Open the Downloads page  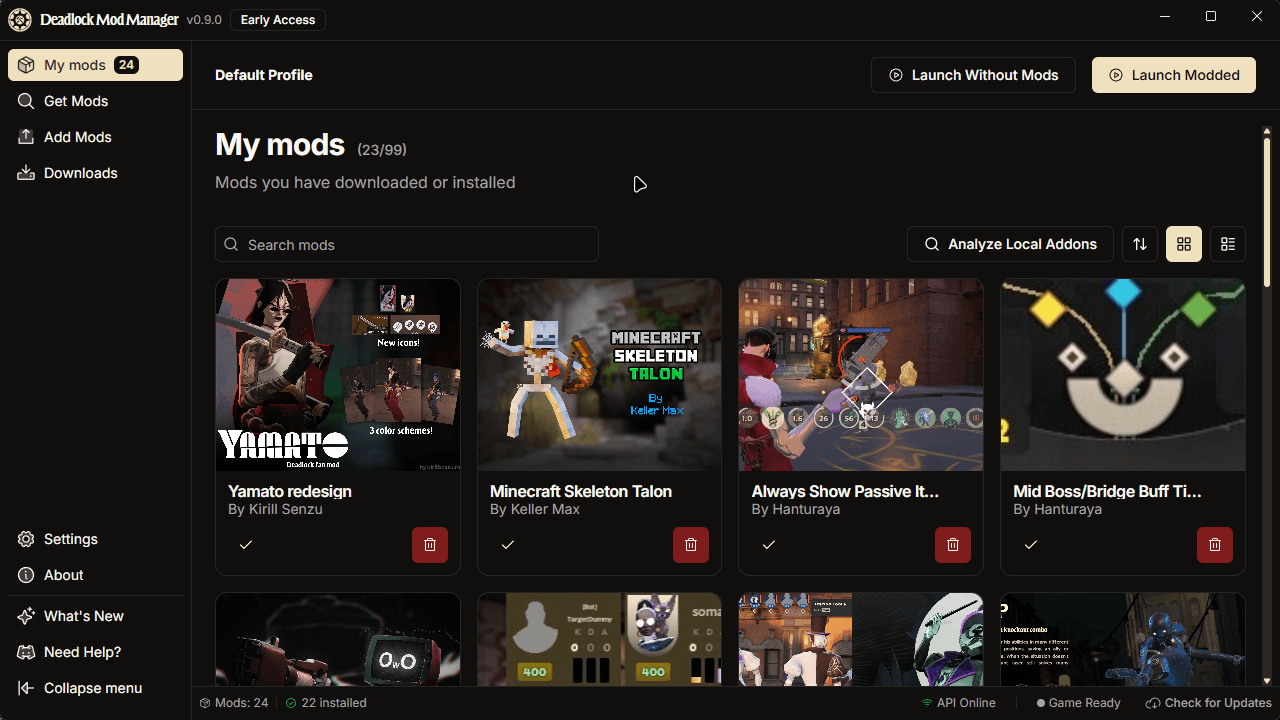coord(80,173)
